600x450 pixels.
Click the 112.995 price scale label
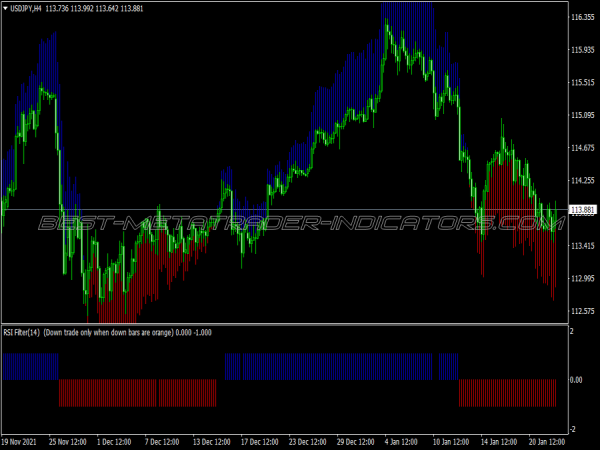coord(582,279)
